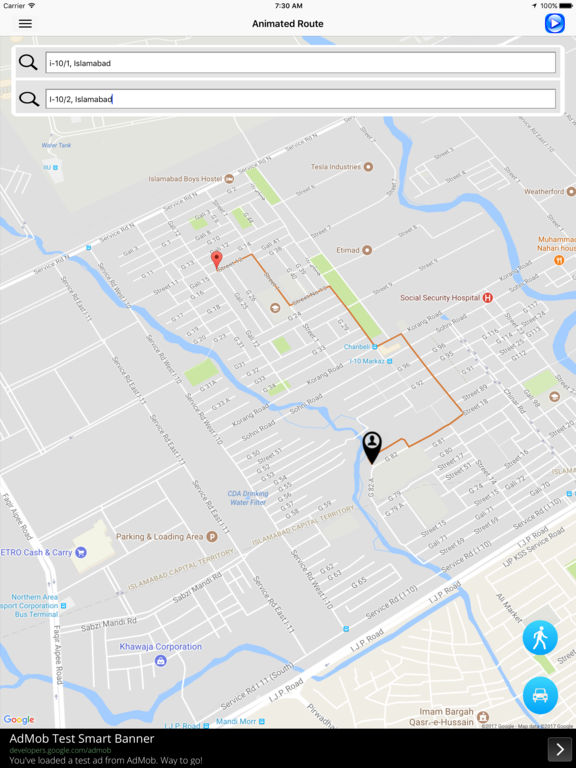The width and height of the screenshot is (576, 768).
Task: Select the Islamabad Boys Hostel marker
Action: coord(229,179)
